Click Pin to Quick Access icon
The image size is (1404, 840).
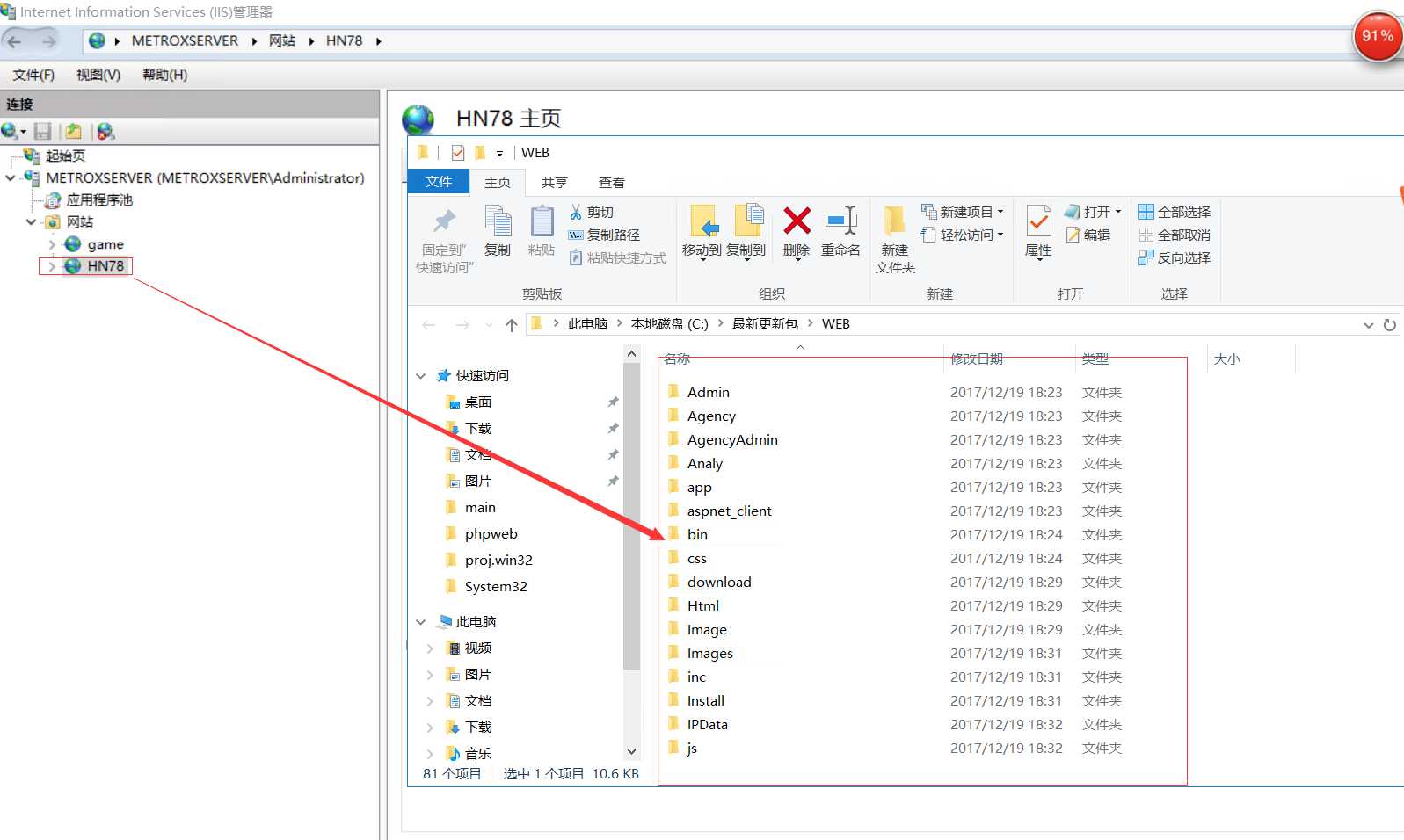[445, 221]
